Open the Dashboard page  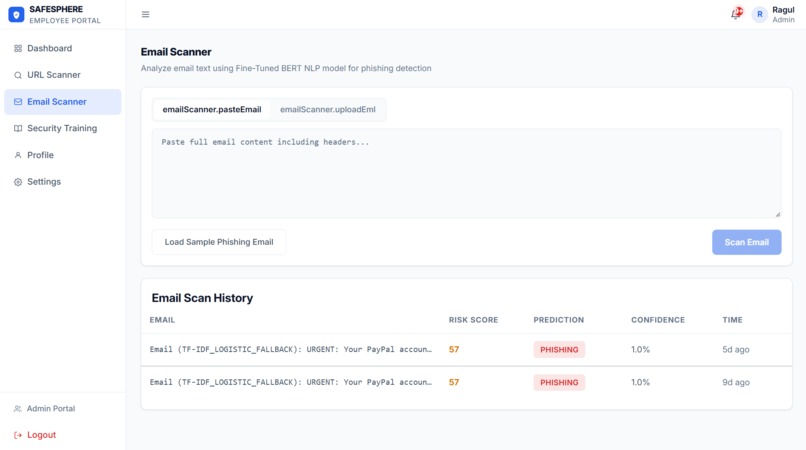pos(63,48)
